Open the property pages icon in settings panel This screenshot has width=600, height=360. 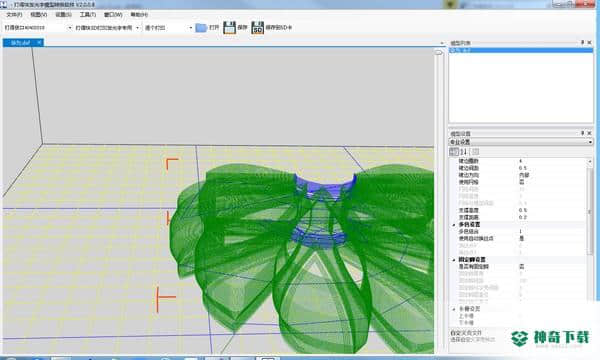point(476,152)
